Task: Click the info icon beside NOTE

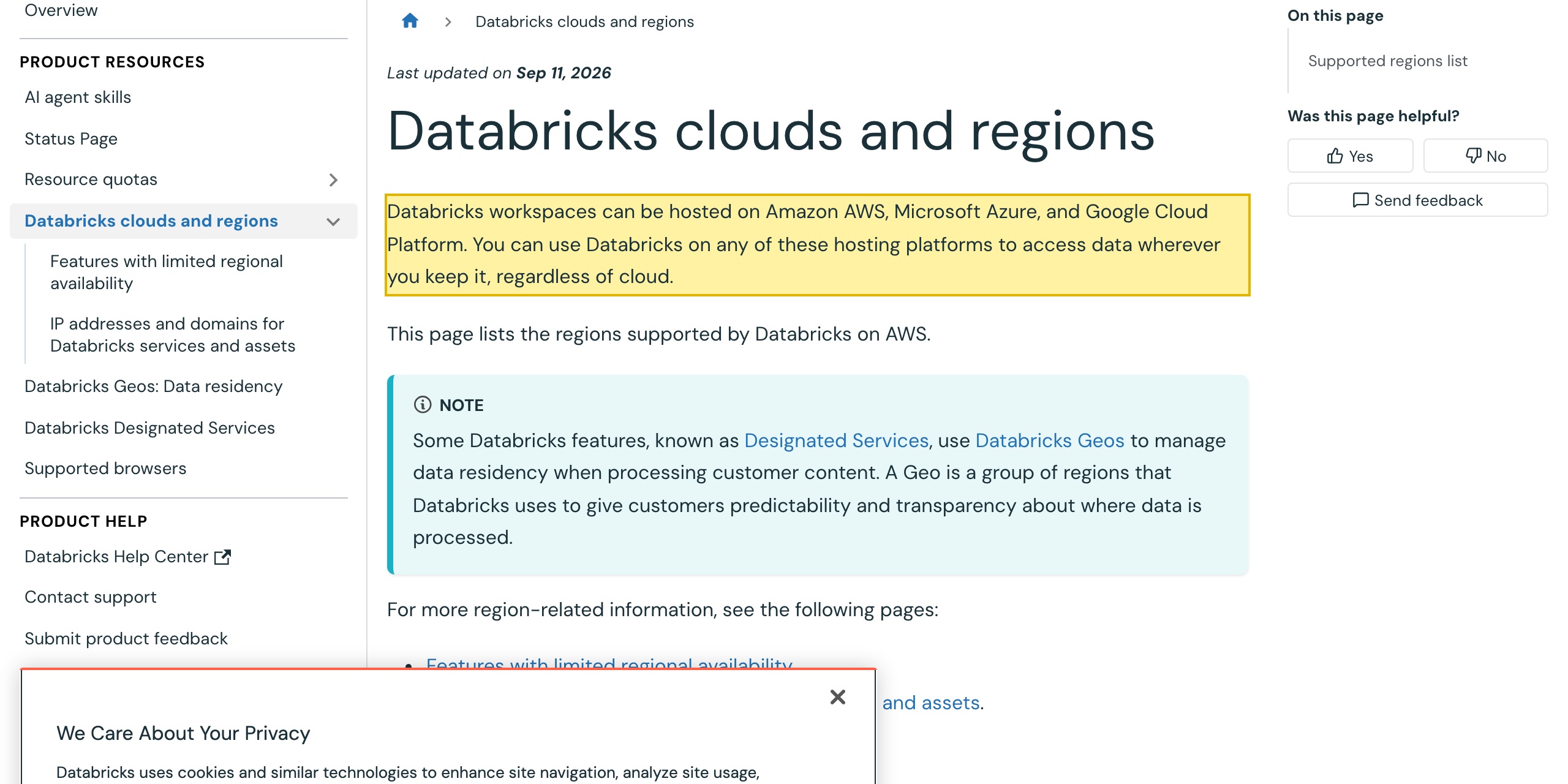Action: (x=423, y=405)
